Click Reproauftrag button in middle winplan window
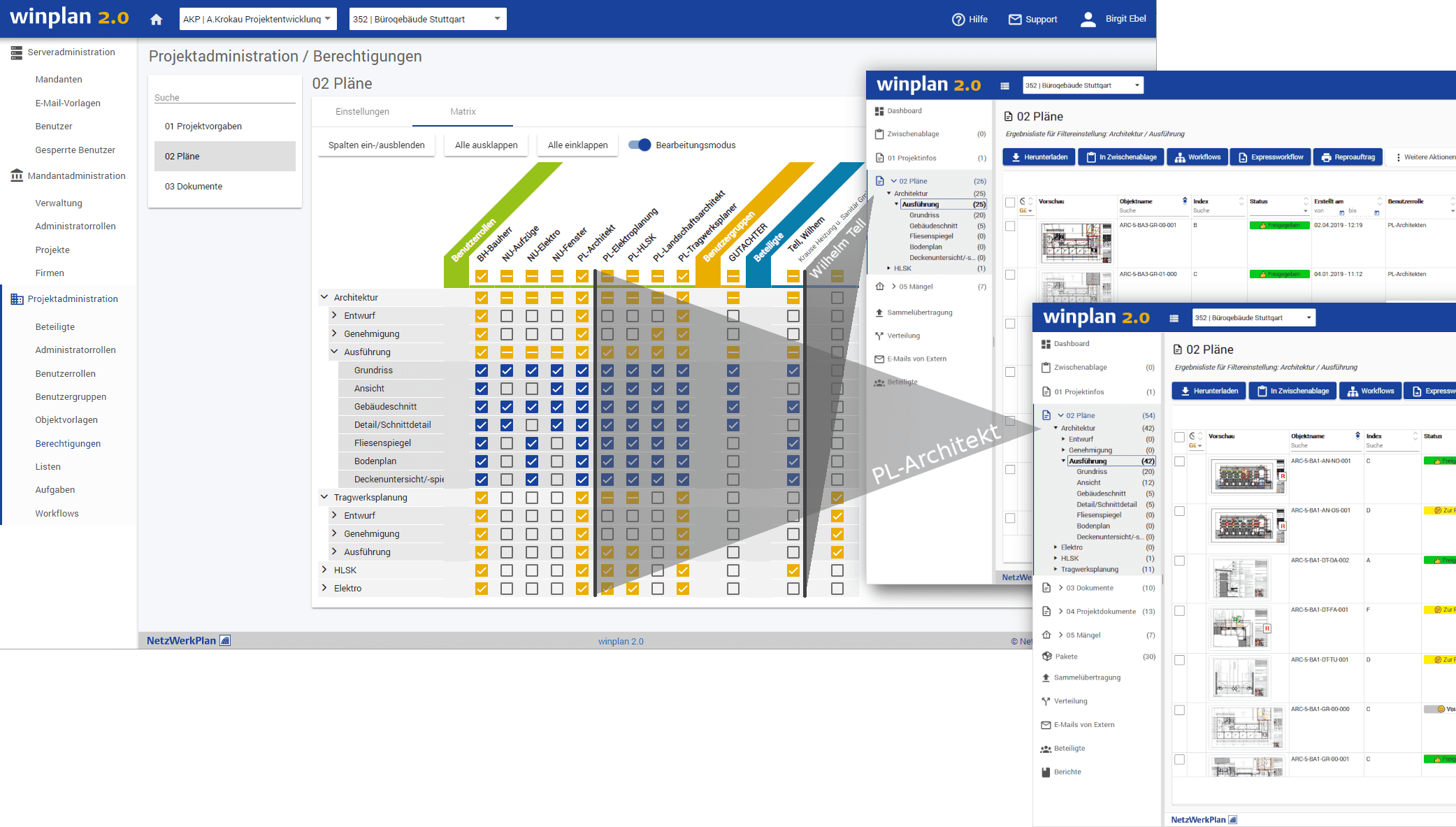 pyautogui.click(x=1348, y=157)
